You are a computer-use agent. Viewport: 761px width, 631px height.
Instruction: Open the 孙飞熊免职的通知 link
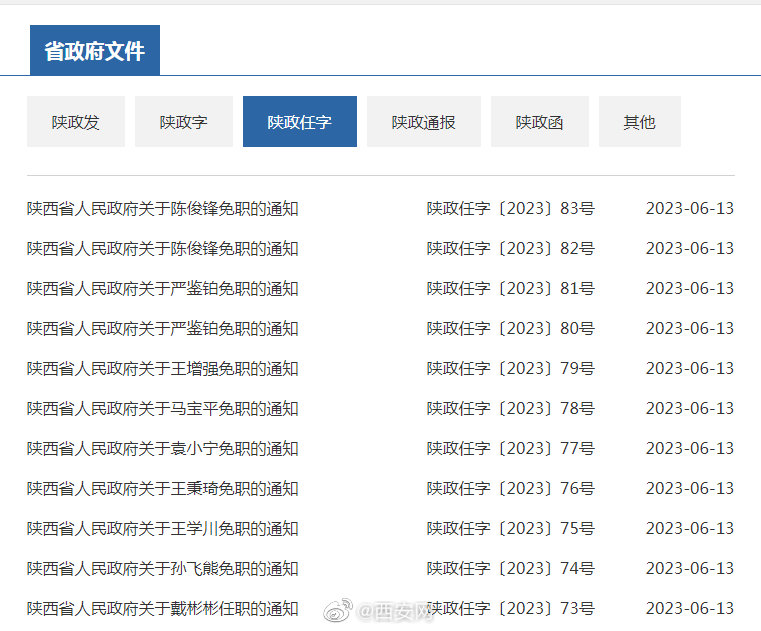click(163, 569)
